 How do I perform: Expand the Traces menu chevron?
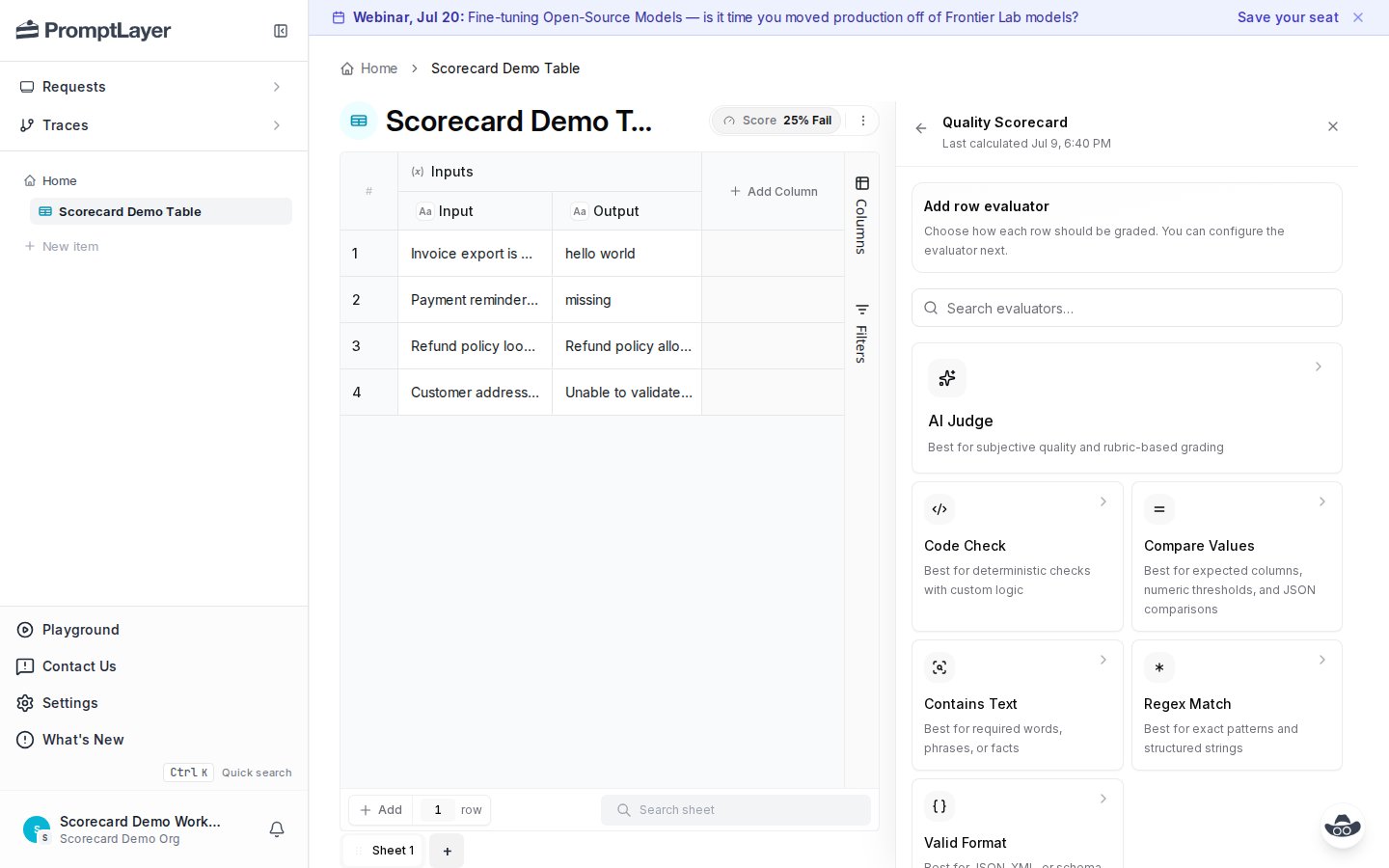click(277, 125)
